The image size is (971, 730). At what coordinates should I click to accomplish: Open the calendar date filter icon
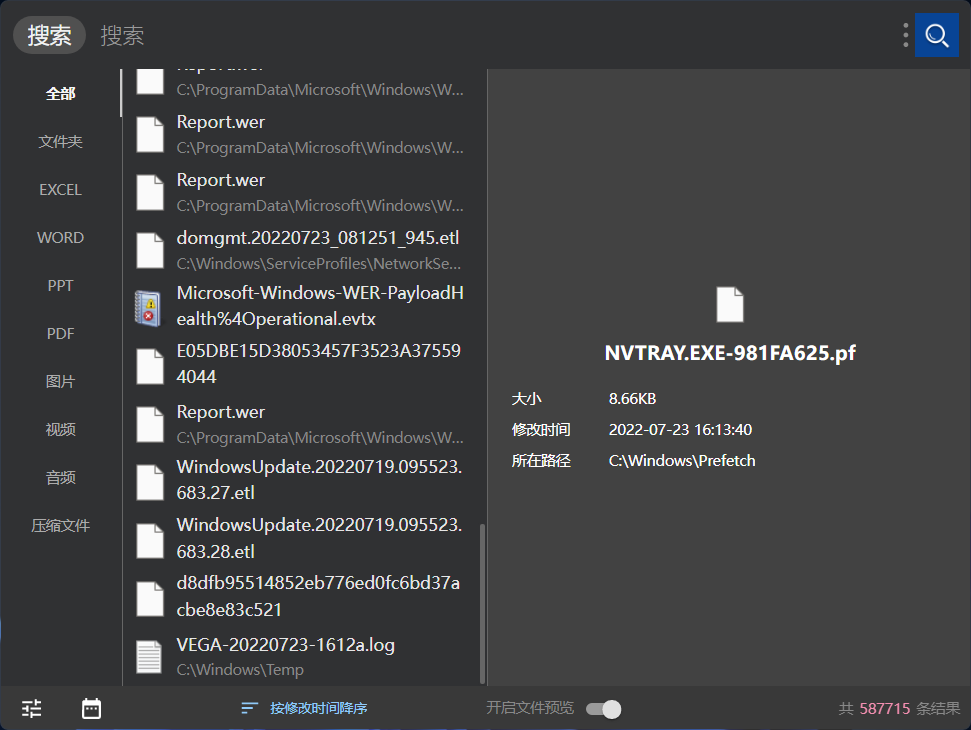tap(91, 708)
